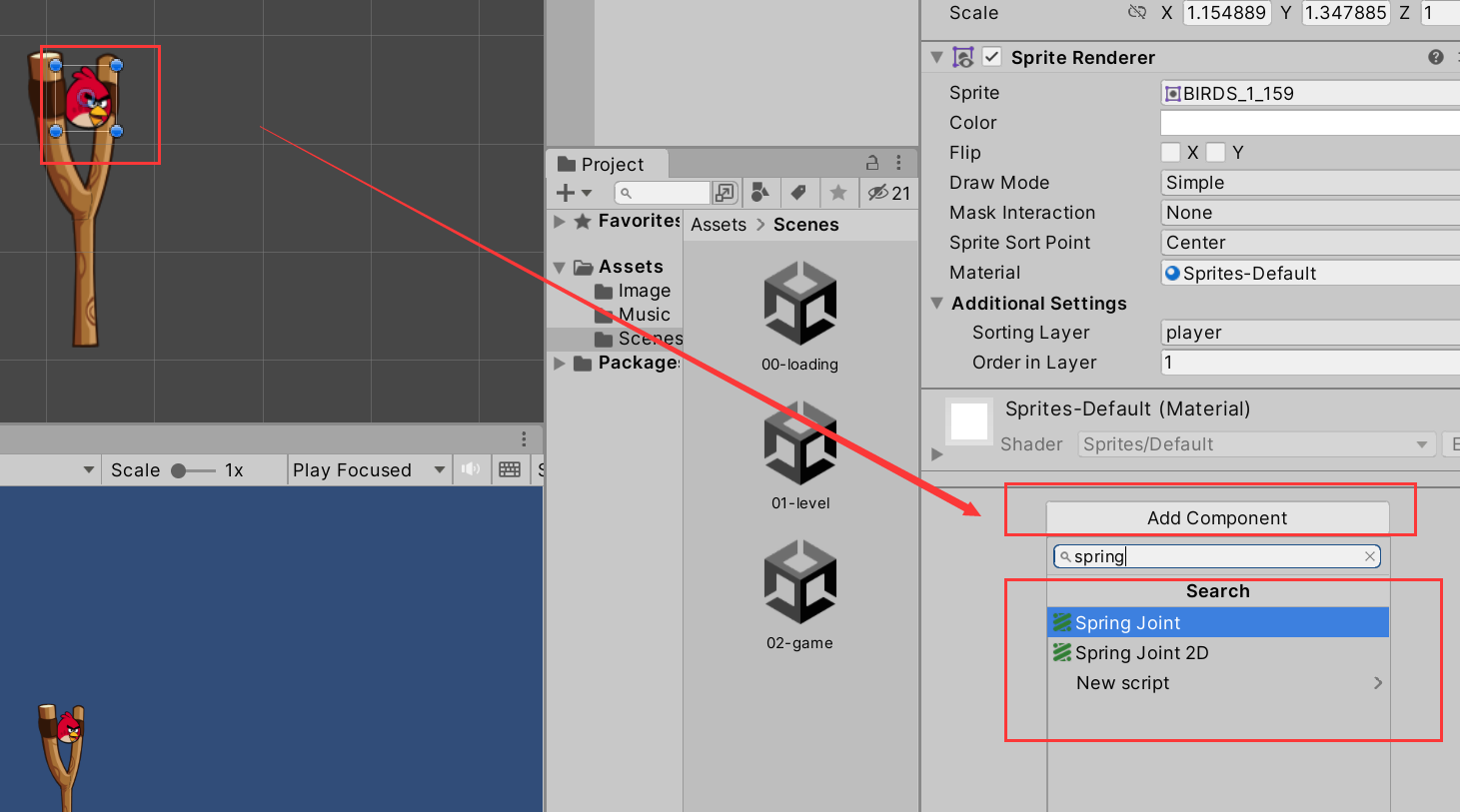Collapse Additional Settings section
This screenshot has width=1460, height=812.
pos(936,303)
